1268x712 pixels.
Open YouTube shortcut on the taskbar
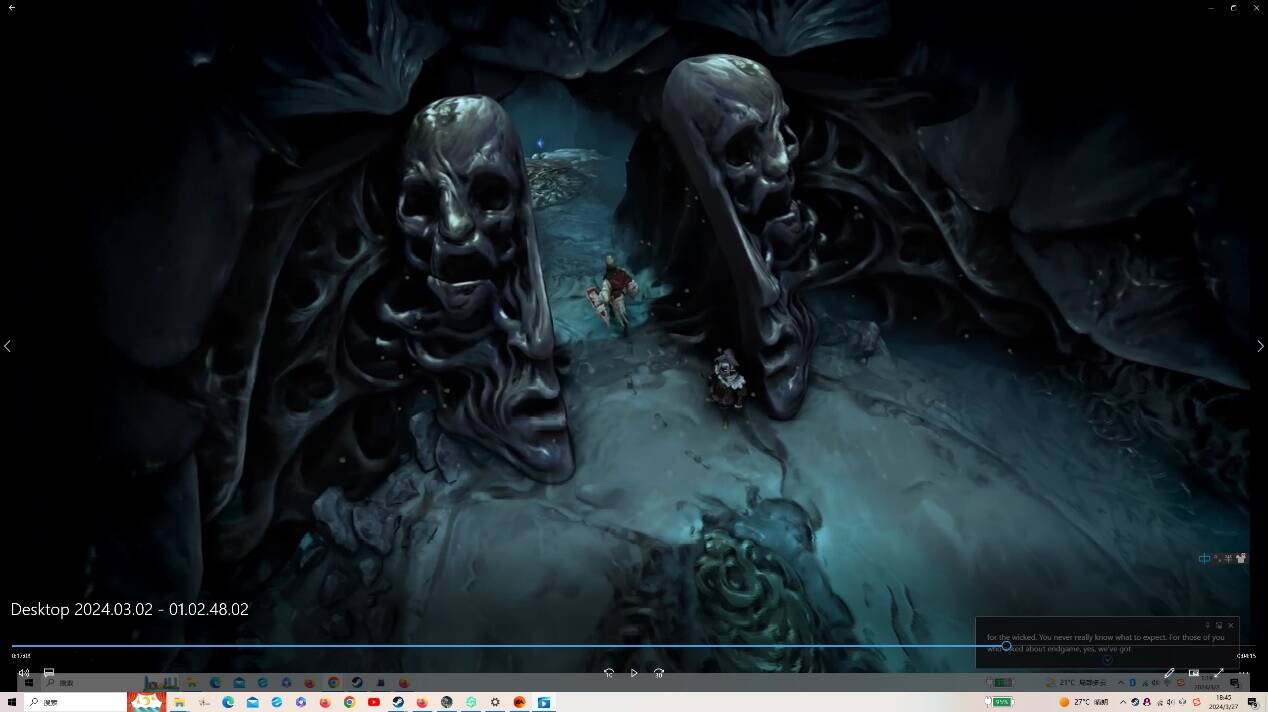pyautogui.click(x=374, y=702)
